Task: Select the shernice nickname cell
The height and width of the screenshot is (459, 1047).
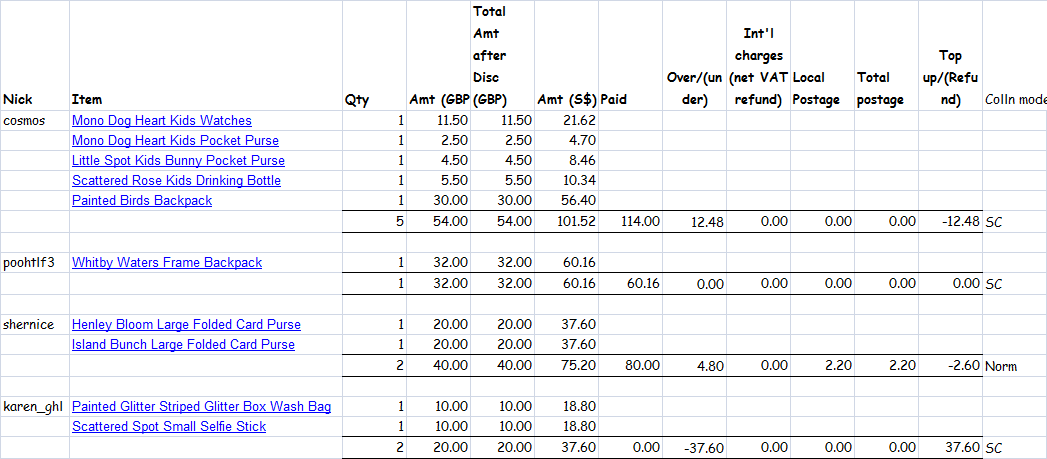Action: [x=35, y=325]
